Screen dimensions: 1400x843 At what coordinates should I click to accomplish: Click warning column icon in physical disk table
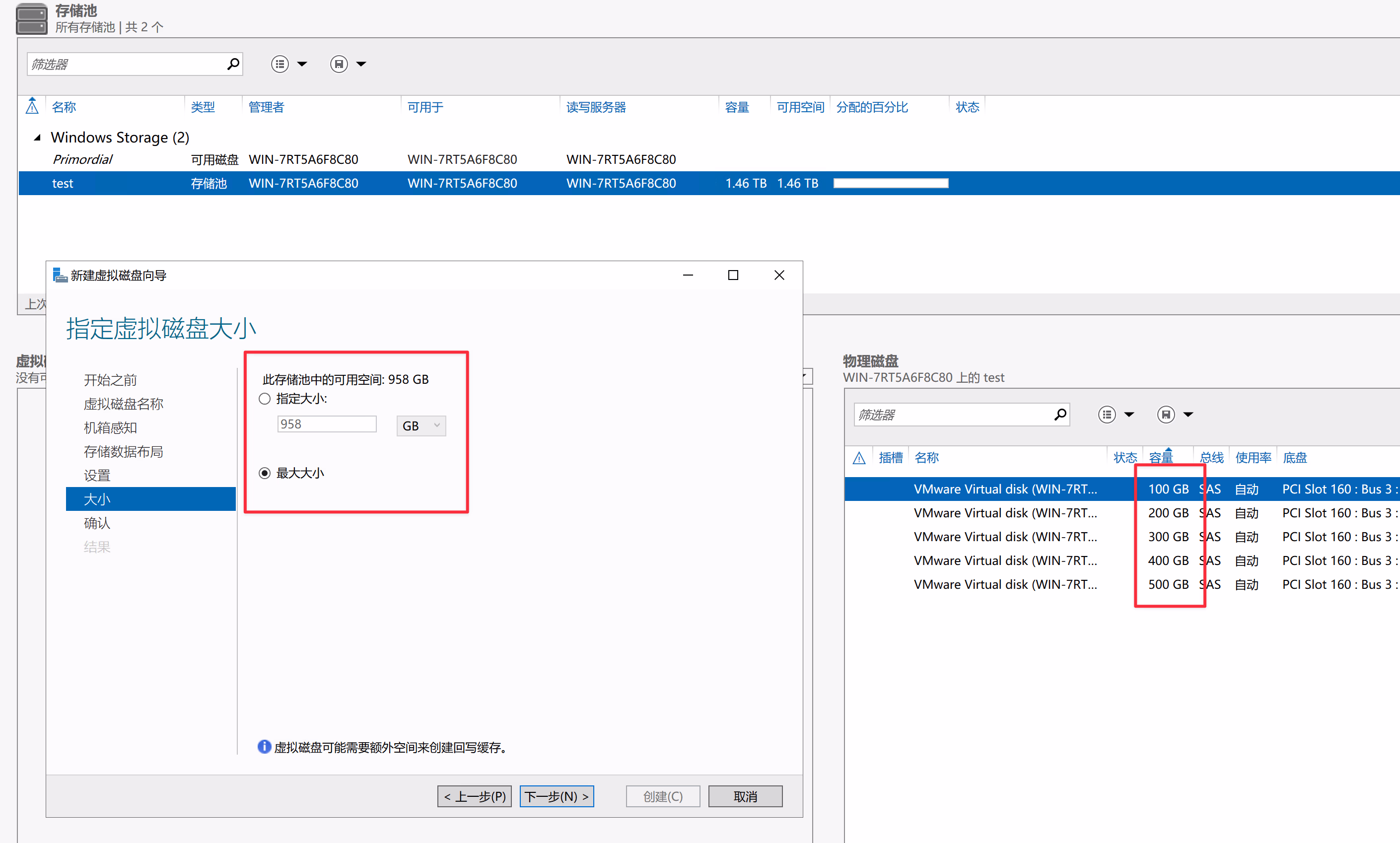pyautogui.click(x=859, y=458)
